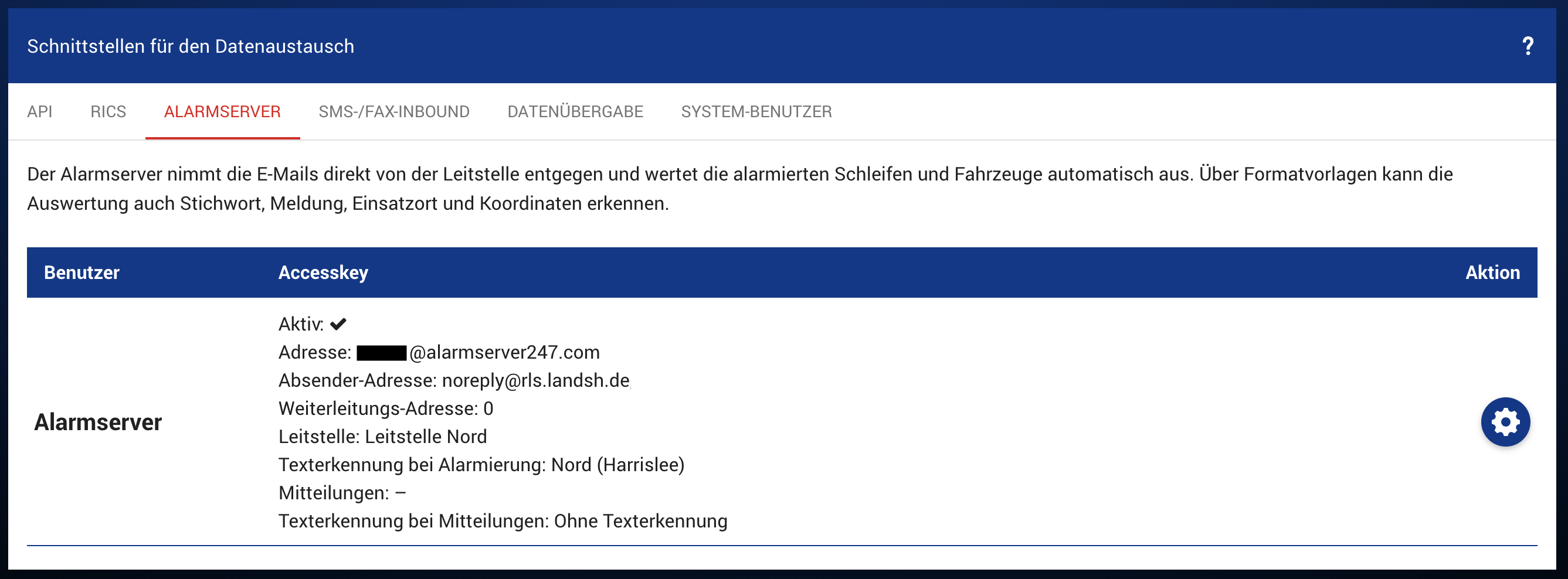Viewport: 1568px width, 579px height.
Task: Click the Ohne Texterkennung line
Action: [640, 521]
